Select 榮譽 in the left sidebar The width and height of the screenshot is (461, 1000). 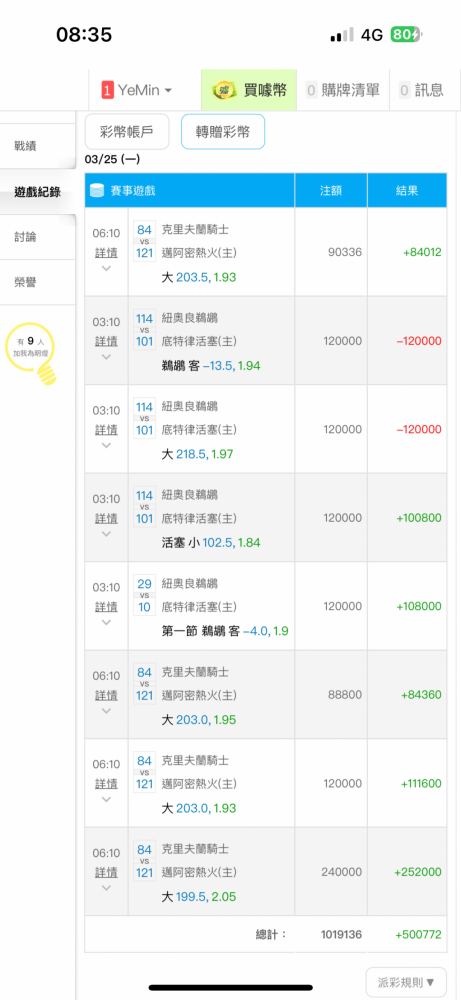pyautogui.click(x=38, y=282)
